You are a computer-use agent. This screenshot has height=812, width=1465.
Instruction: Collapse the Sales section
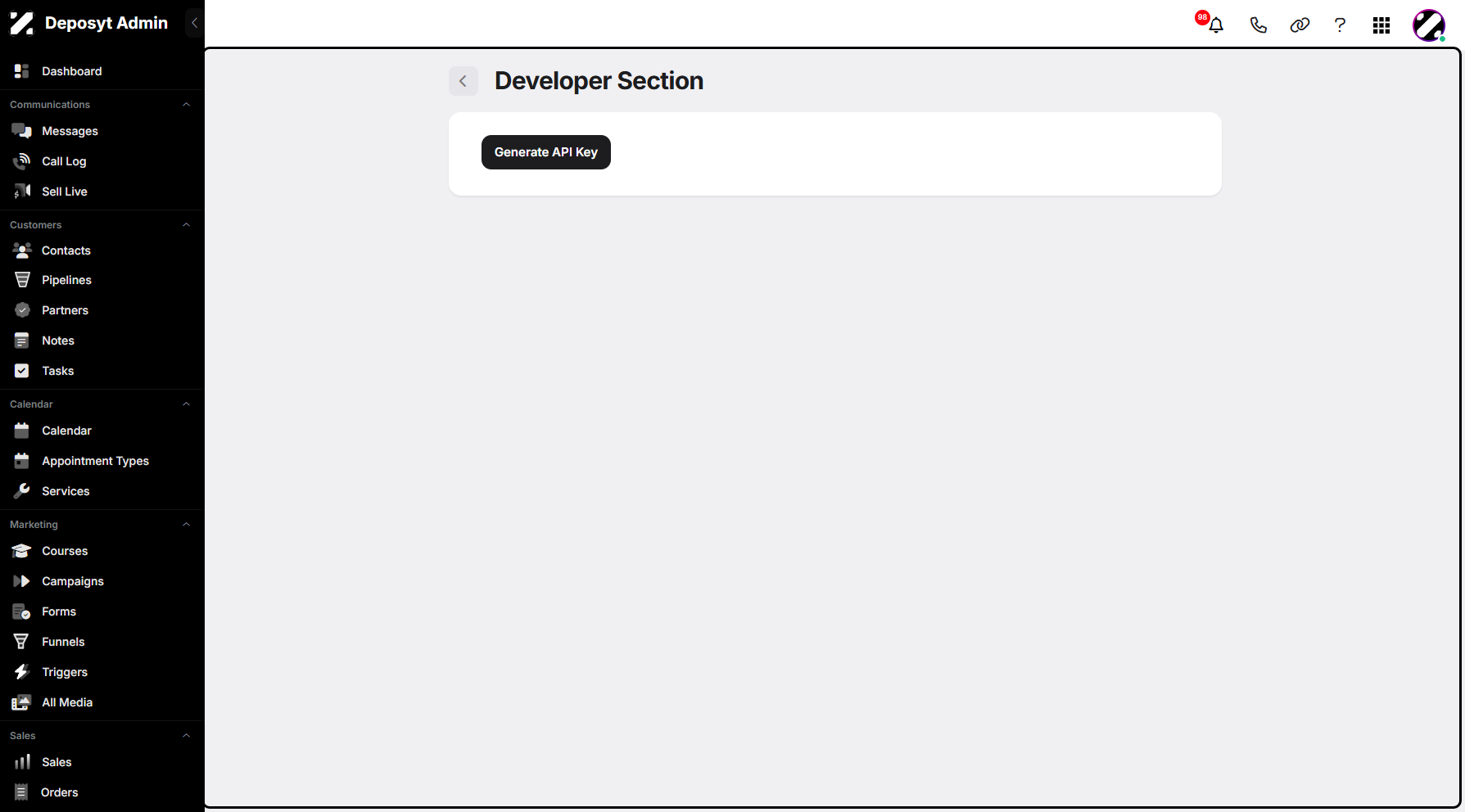[186, 736]
